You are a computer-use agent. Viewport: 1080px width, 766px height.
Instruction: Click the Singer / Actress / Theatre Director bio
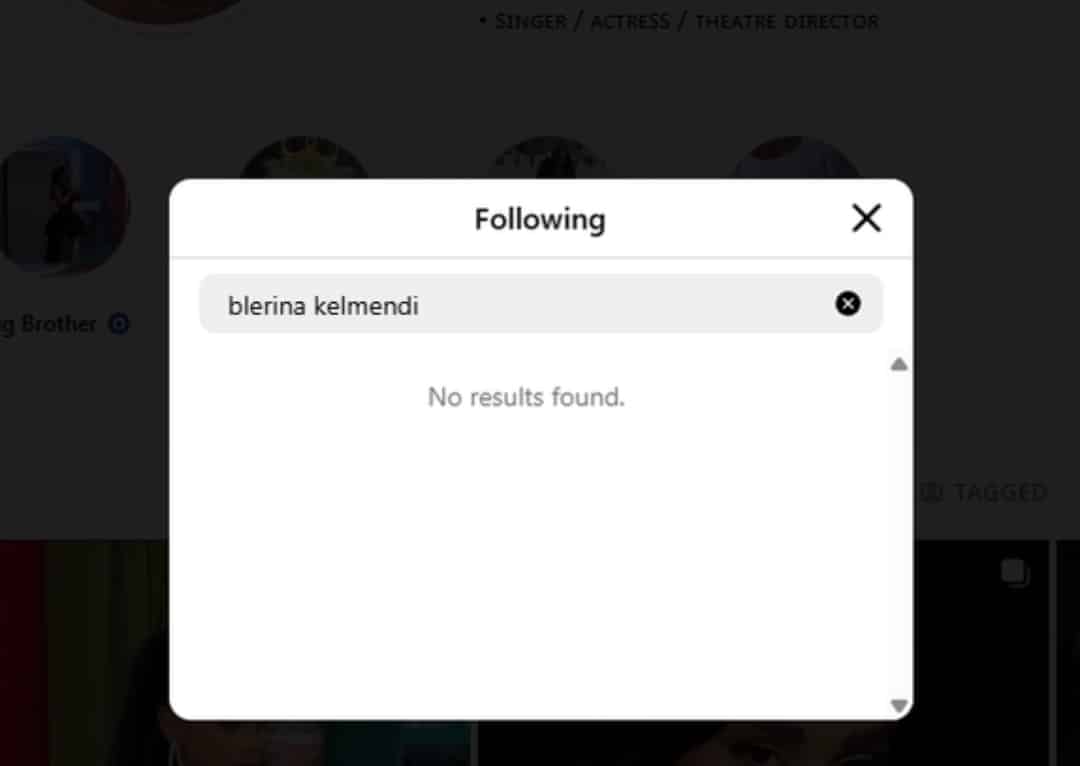686,21
